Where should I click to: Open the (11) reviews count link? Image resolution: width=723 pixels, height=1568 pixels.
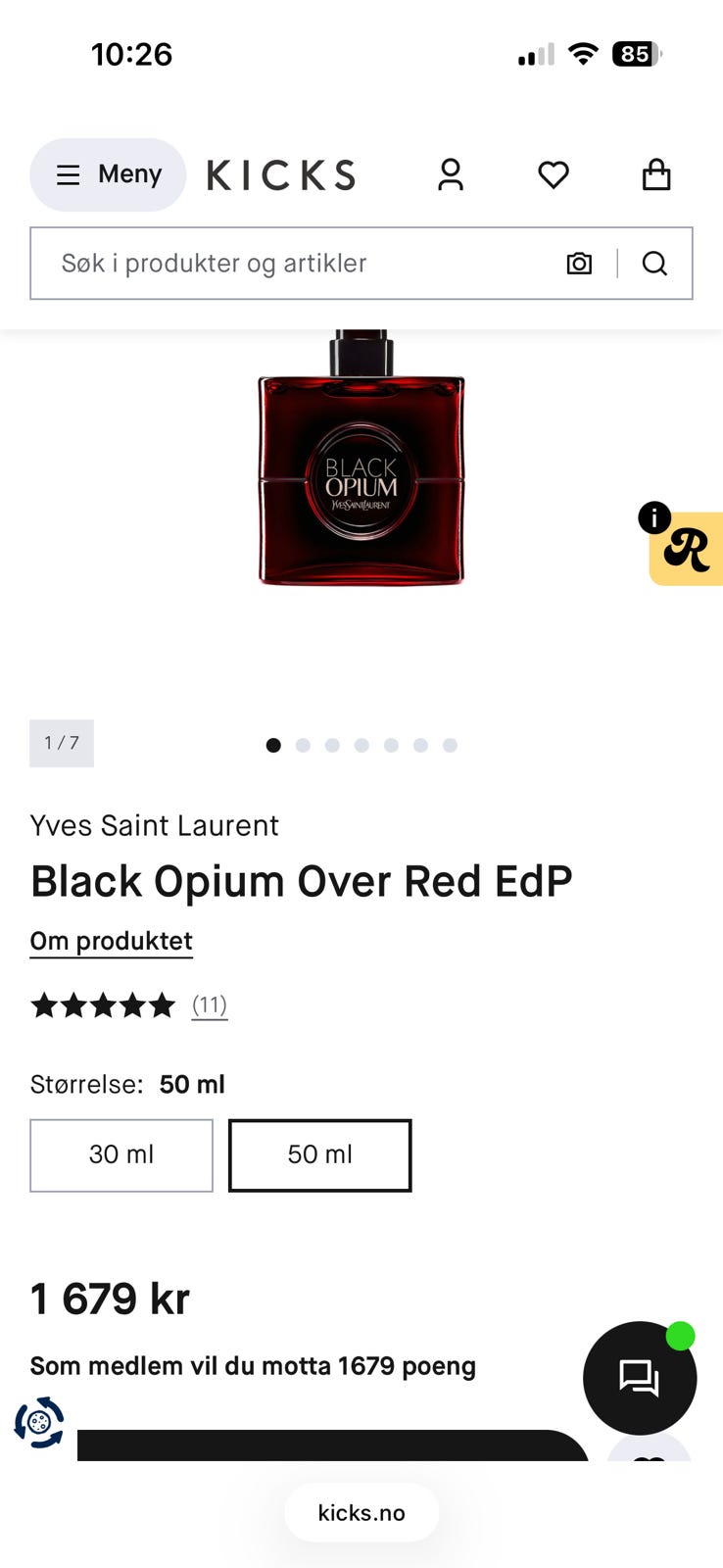pyautogui.click(x=210, y=1005)
